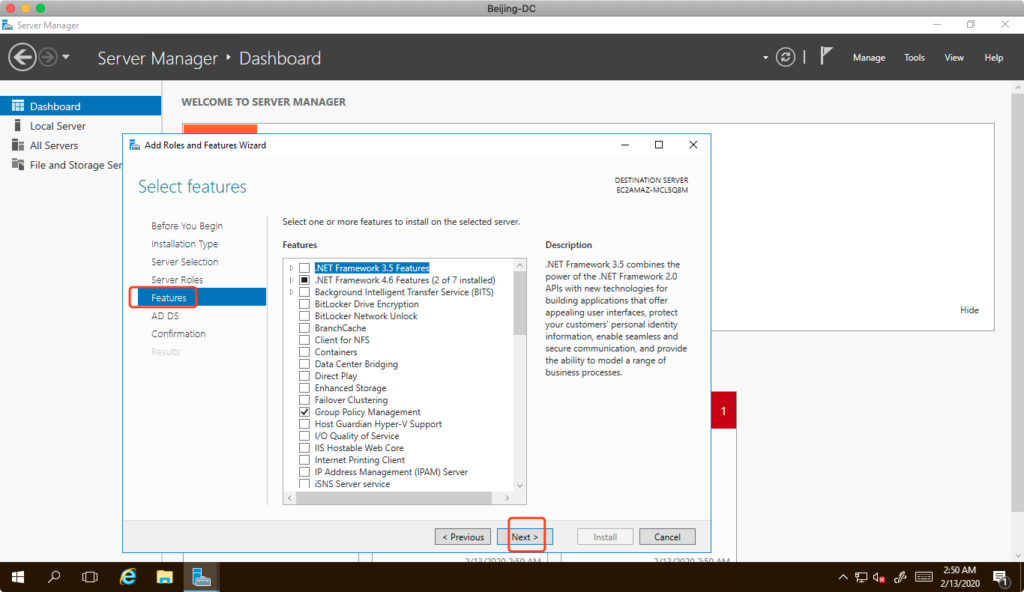Open taskbar search magnifier icon

coord(54,577)
